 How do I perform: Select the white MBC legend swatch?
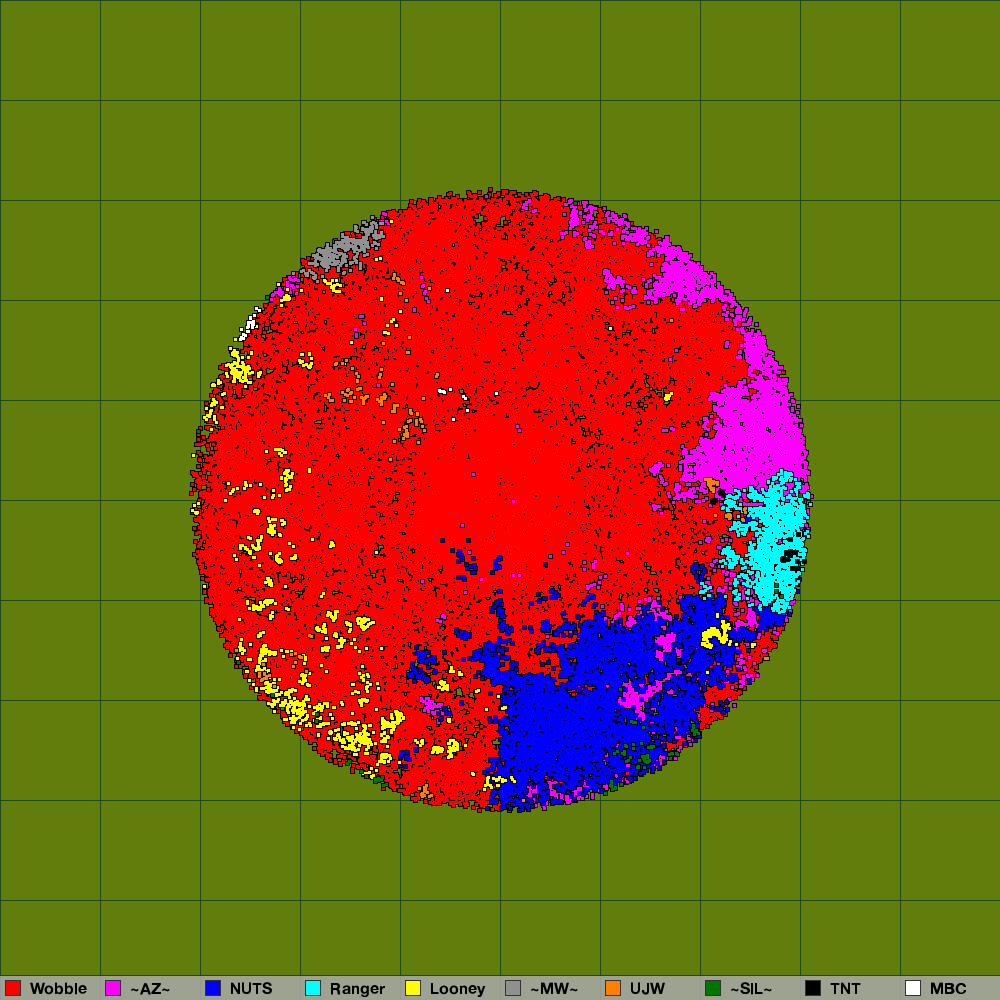913,988
